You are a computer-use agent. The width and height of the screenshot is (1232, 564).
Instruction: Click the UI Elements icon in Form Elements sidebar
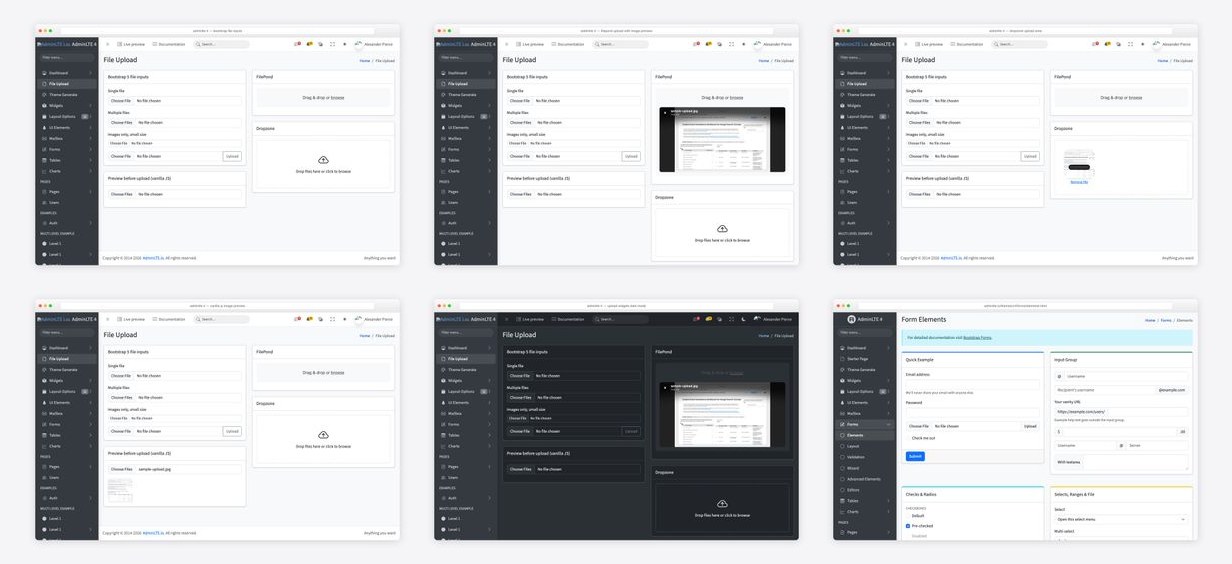pyautogui.click(x=842, y=402)
